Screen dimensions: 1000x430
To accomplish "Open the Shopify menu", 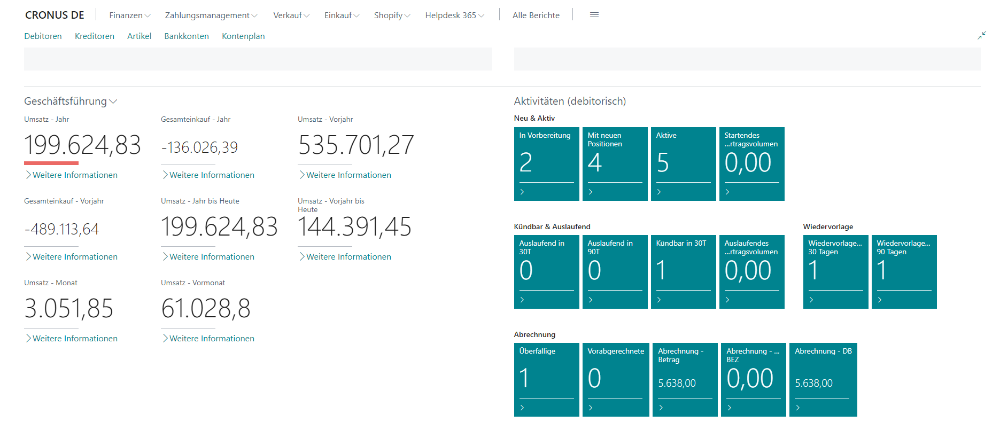I will pos(391,16).
